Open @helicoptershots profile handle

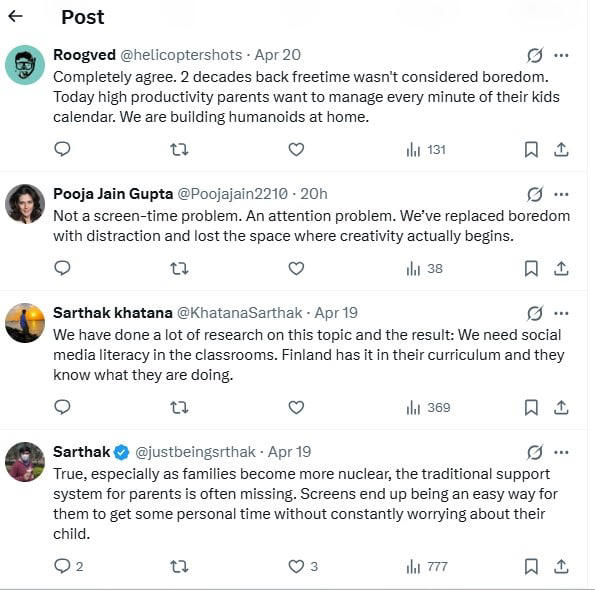tap(181, 55)
